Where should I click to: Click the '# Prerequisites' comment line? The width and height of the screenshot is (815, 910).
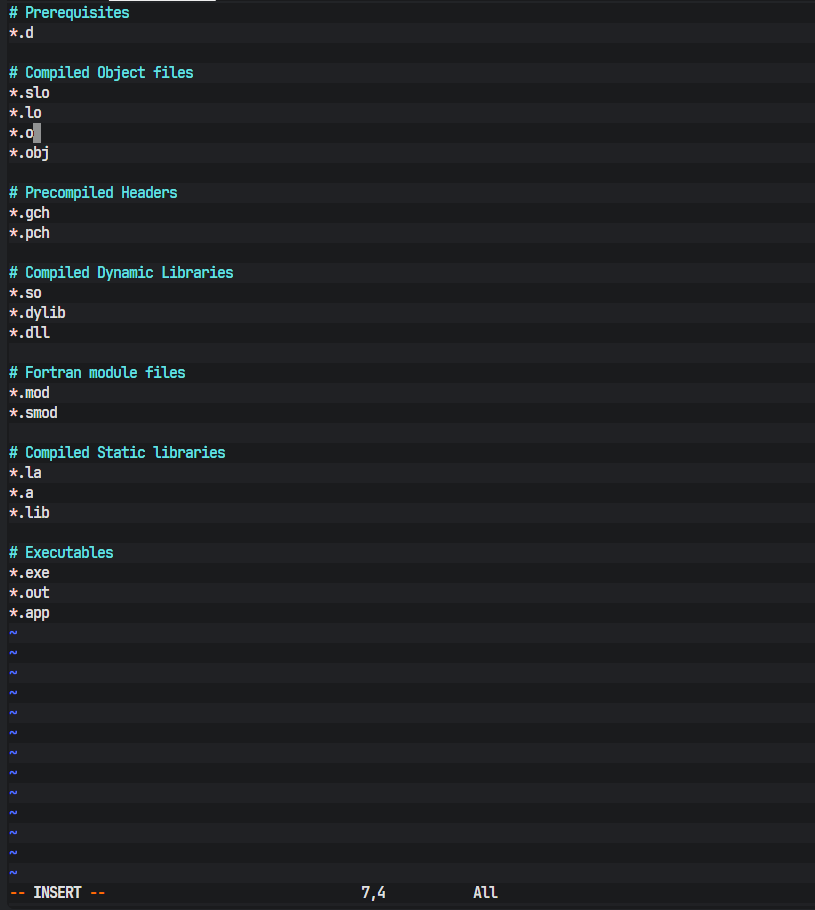point(69,13)
